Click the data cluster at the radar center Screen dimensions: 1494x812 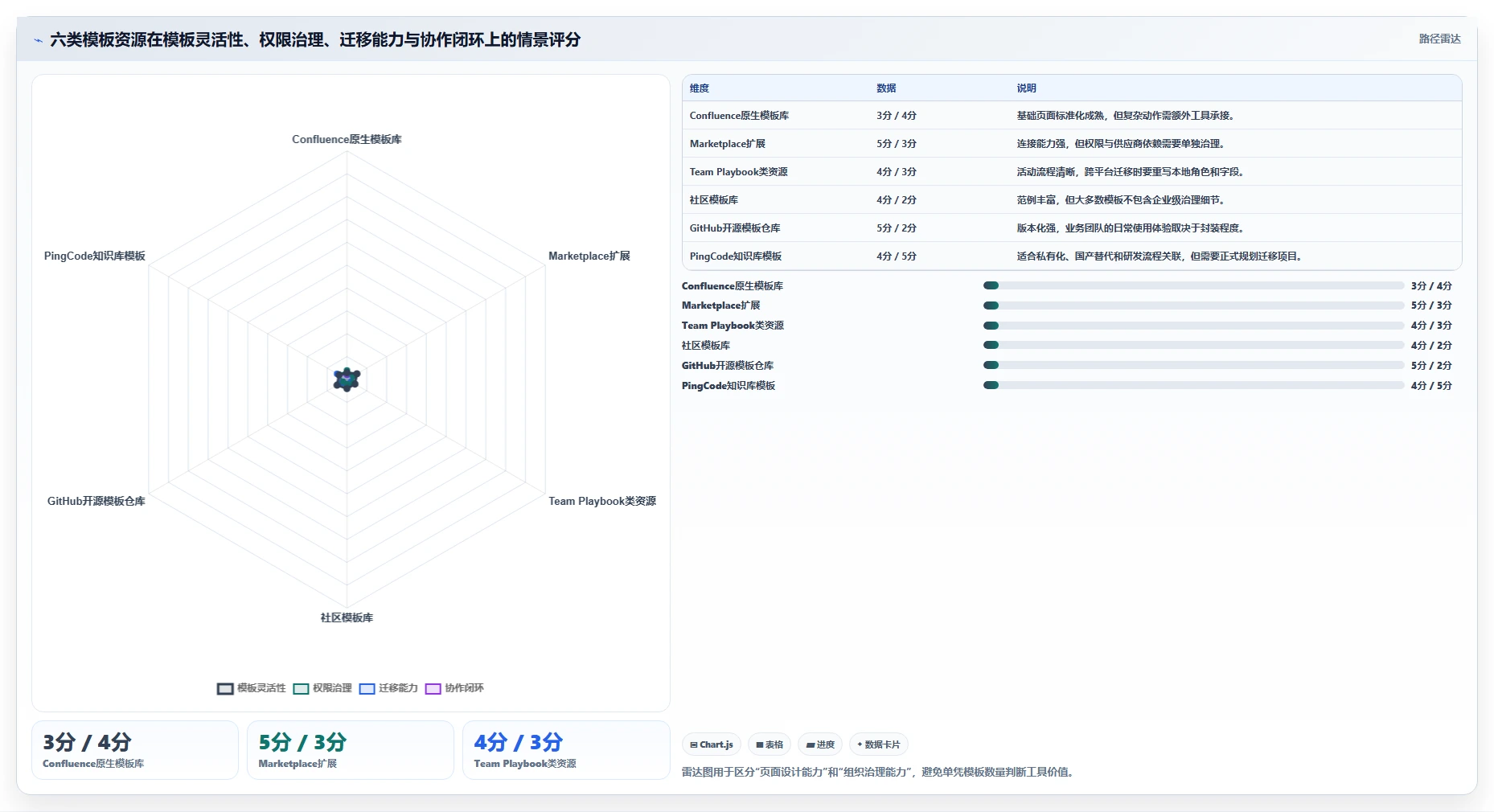(347, 379)
